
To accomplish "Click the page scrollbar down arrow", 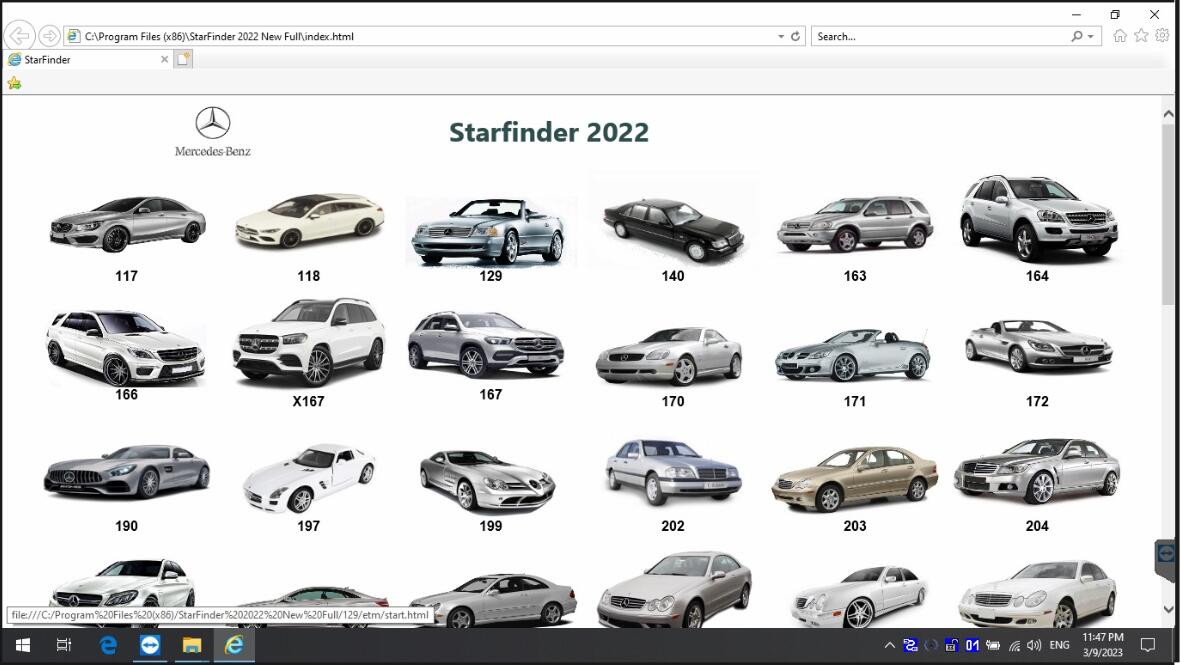I will click(x=1168, y=609).
